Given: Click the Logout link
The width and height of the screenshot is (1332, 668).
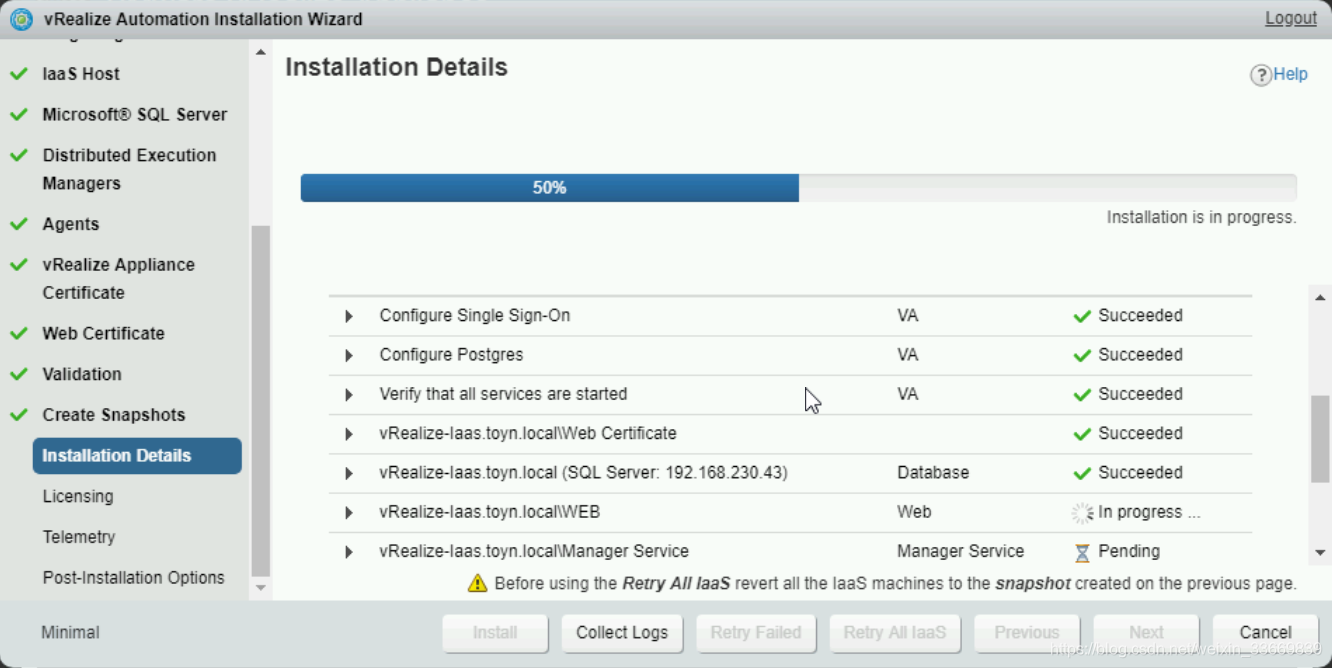Looking at the screenshot, I should point(1291,18).
